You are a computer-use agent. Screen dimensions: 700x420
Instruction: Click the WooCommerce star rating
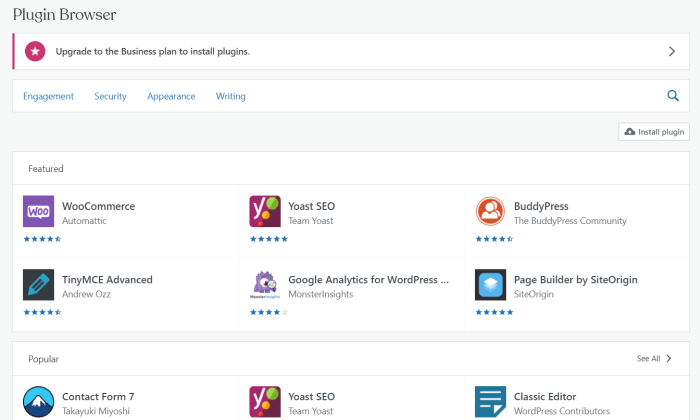click(42, 239)
